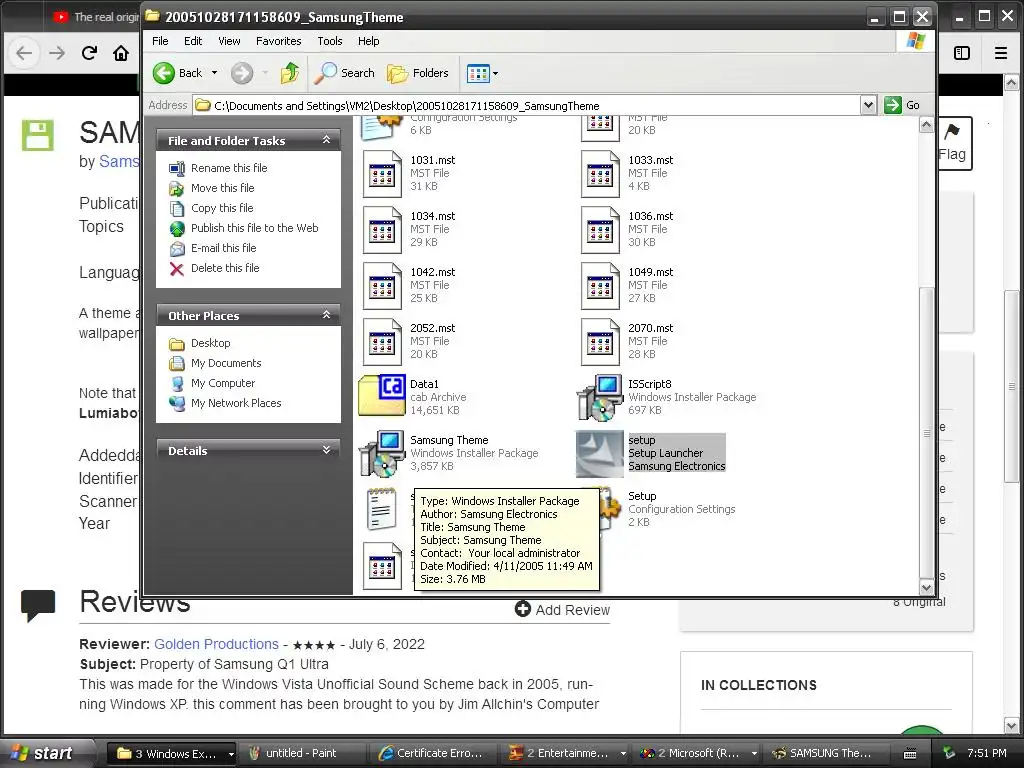Open Golden Productions reviewer link
Image resolution: width=1024 pixels, height=768 pixels.
216,644
